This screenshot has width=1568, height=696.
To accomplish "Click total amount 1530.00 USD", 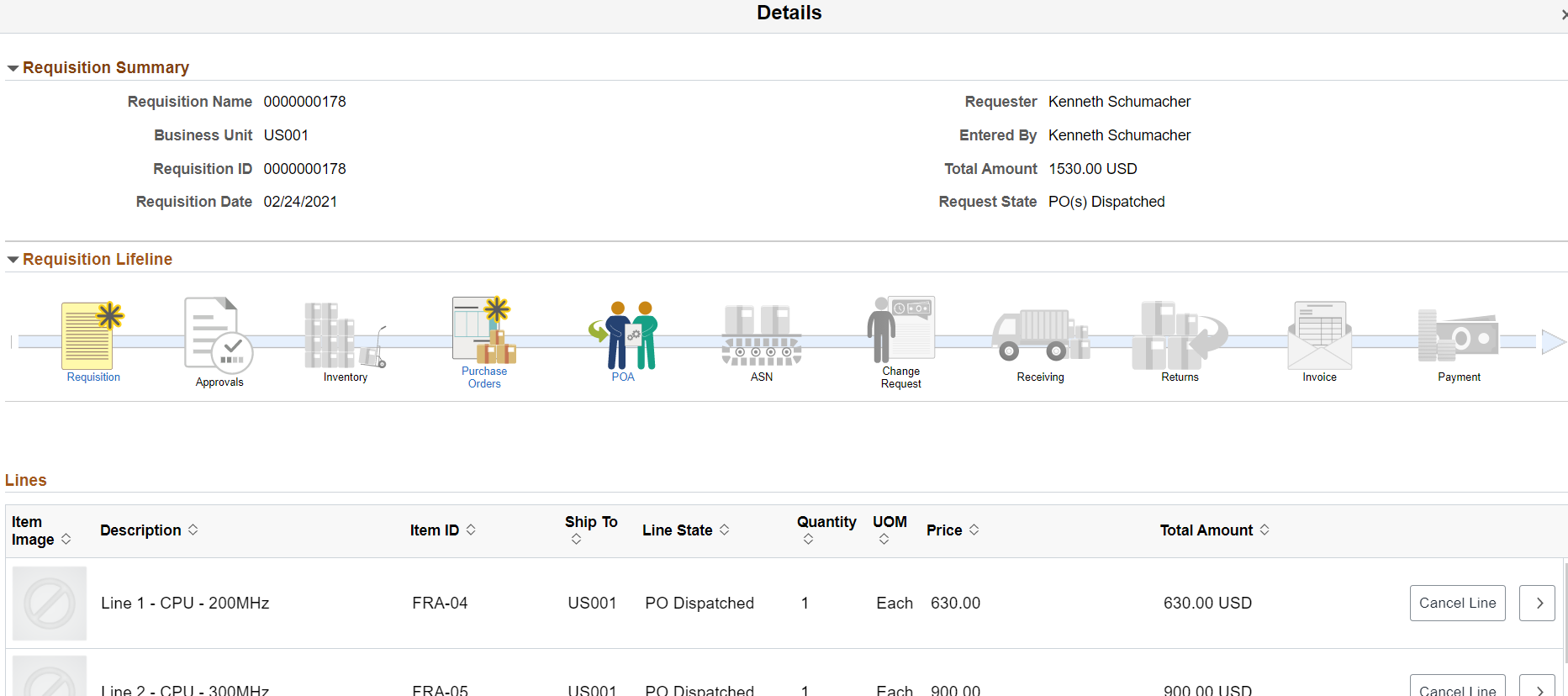I will [1092, 169].
